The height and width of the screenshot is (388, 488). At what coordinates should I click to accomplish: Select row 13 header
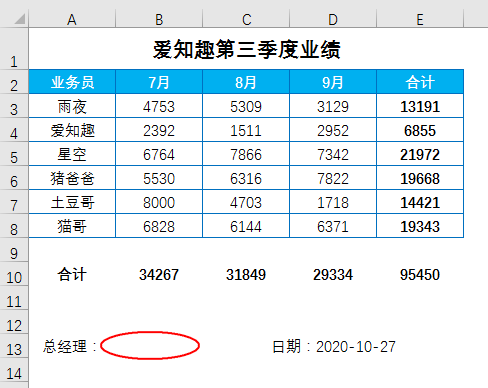[14, 346]
